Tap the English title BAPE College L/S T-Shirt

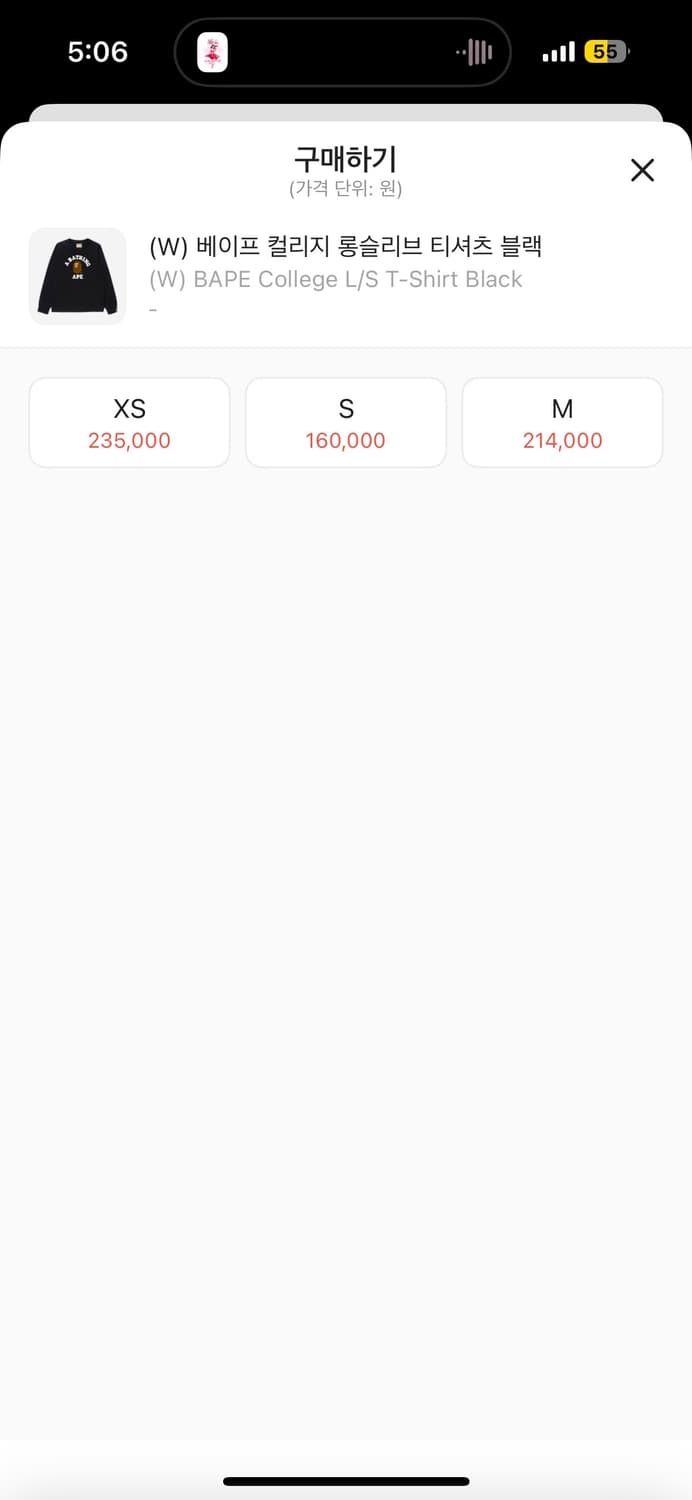[336, 279]
